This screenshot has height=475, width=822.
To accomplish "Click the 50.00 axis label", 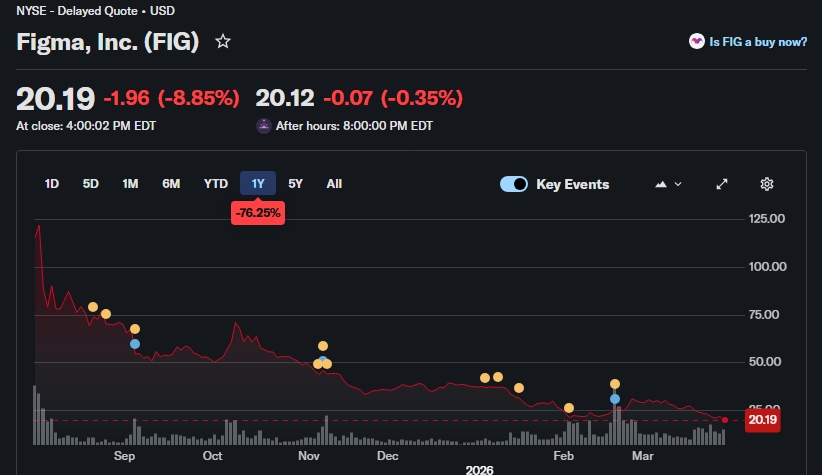I will click(x=765, y=362).
